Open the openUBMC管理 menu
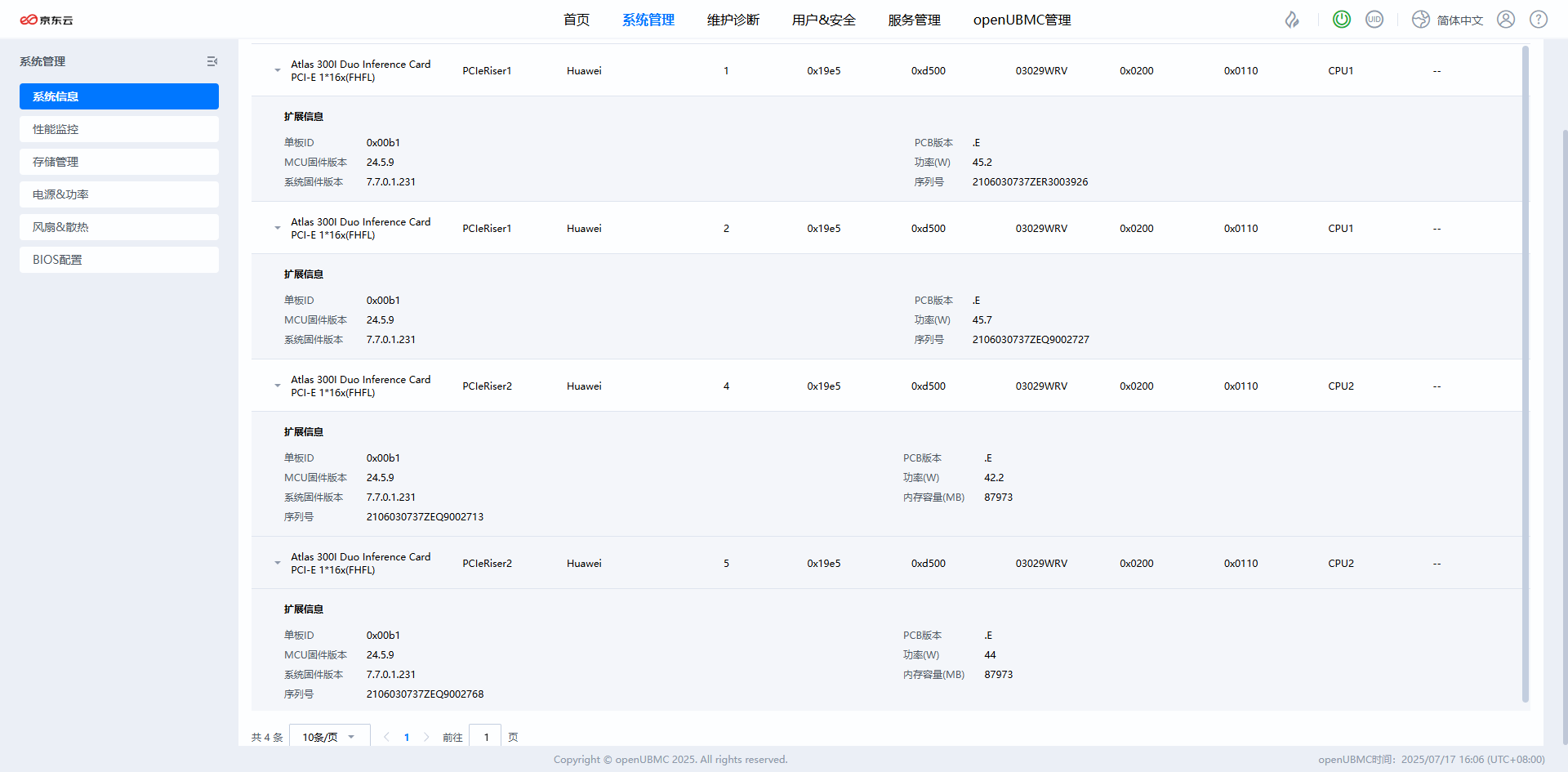This screenshot has width=1568, height=772. 1022,20
